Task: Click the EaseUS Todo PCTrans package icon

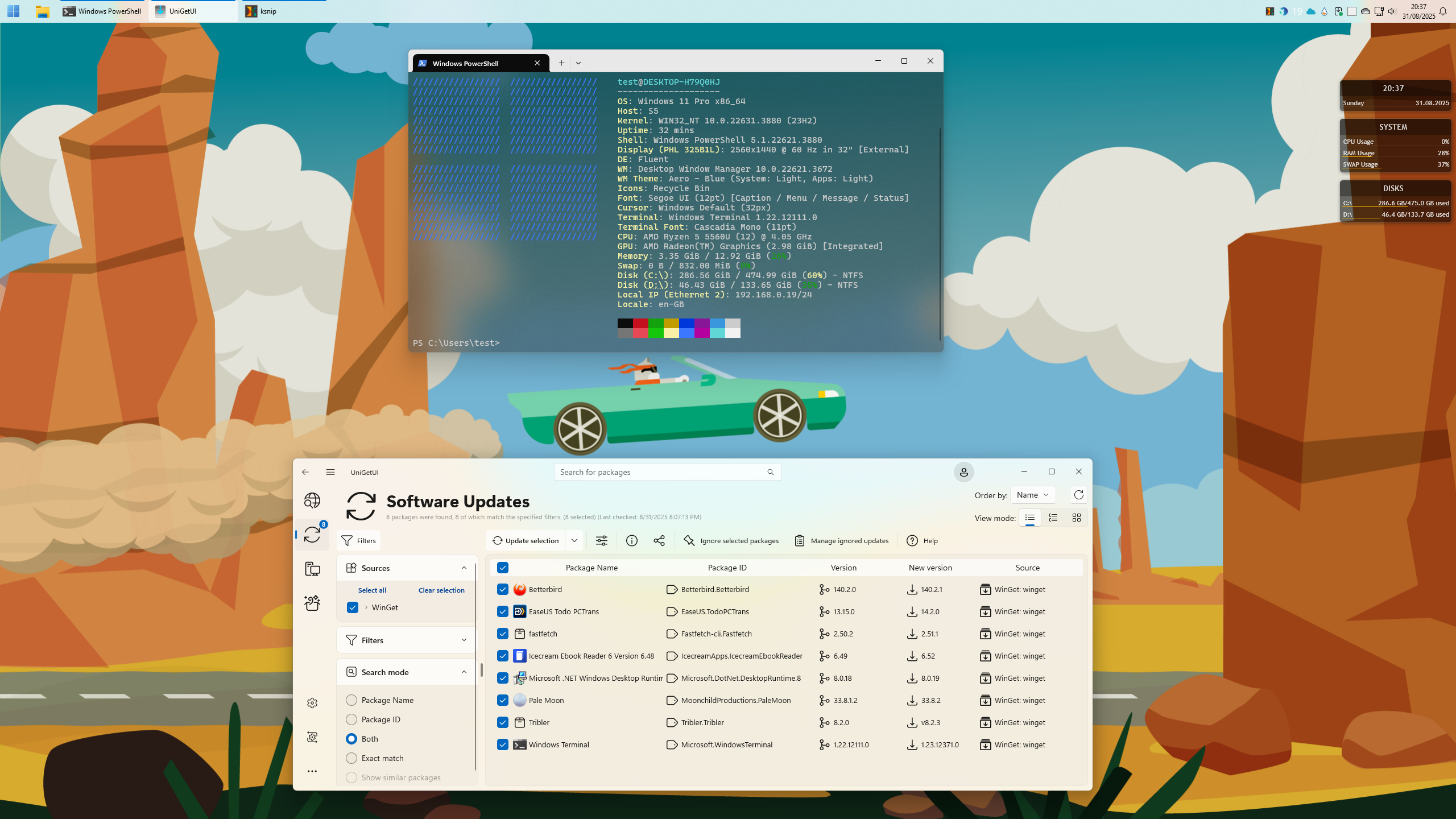Action: [x=519, y=611]
